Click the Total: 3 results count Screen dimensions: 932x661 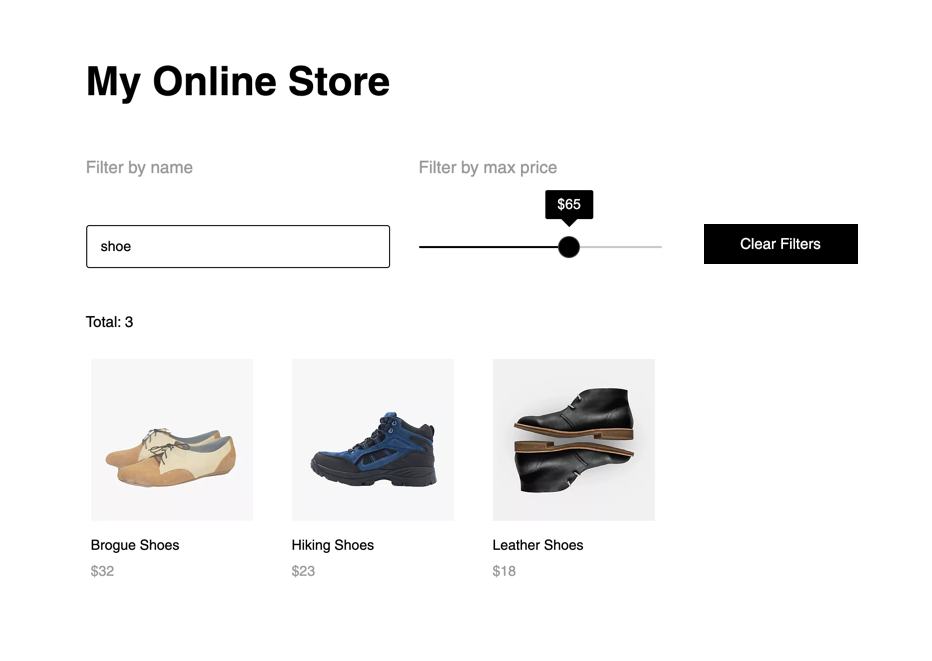click(x=109, y=322)
